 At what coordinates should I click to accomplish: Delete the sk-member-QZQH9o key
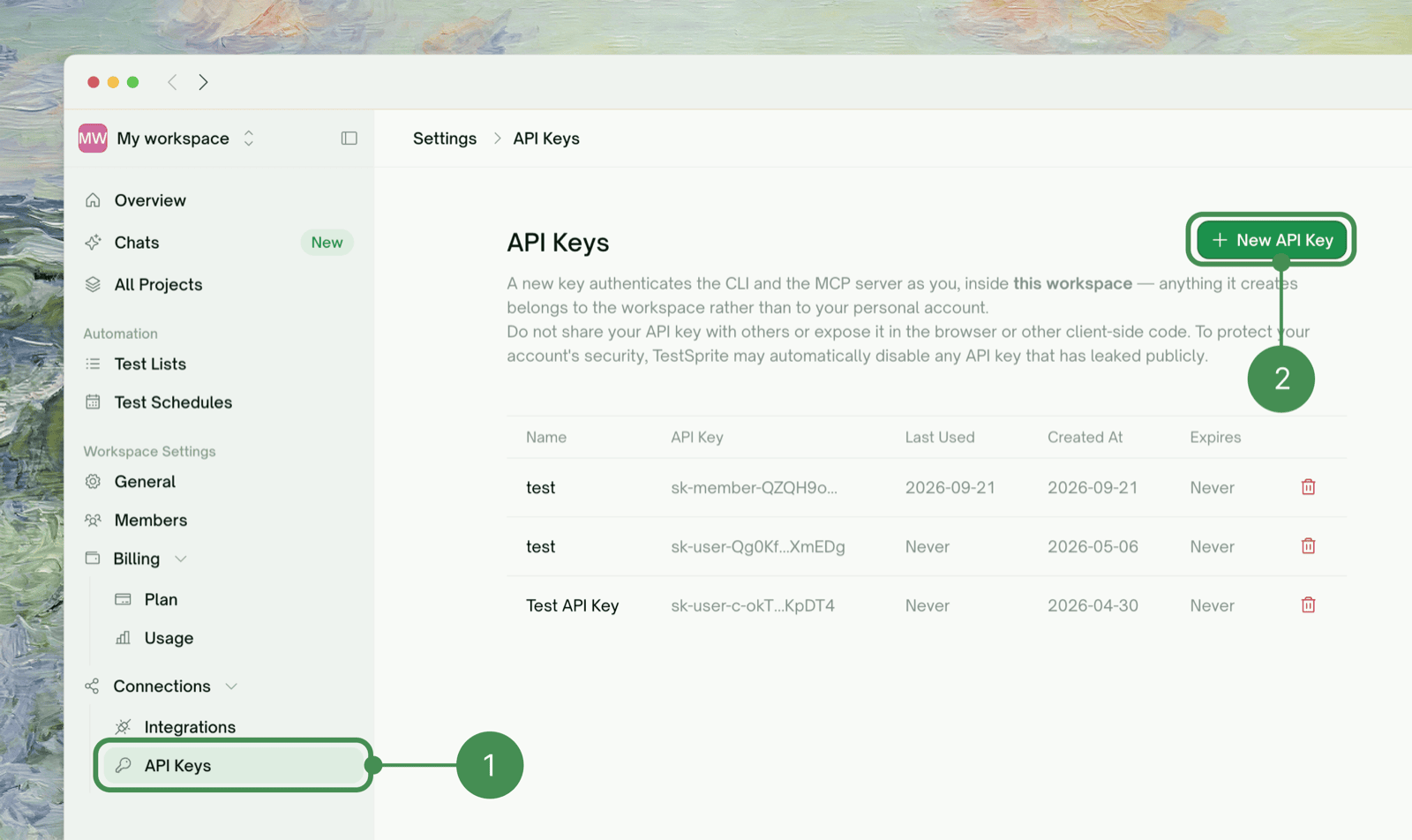[x=1309, y=487]
